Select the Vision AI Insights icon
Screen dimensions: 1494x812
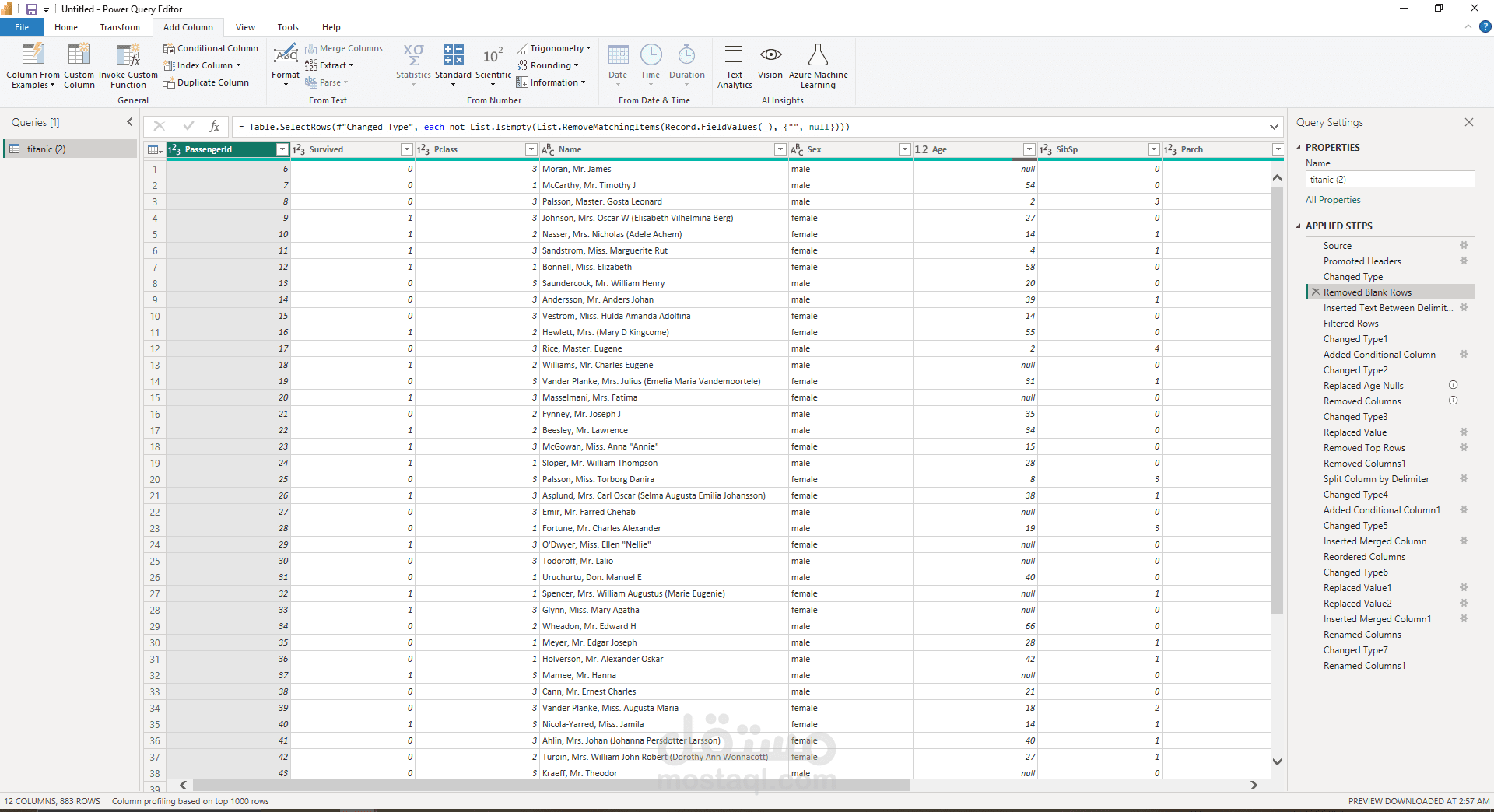click(x=770, y=55)
